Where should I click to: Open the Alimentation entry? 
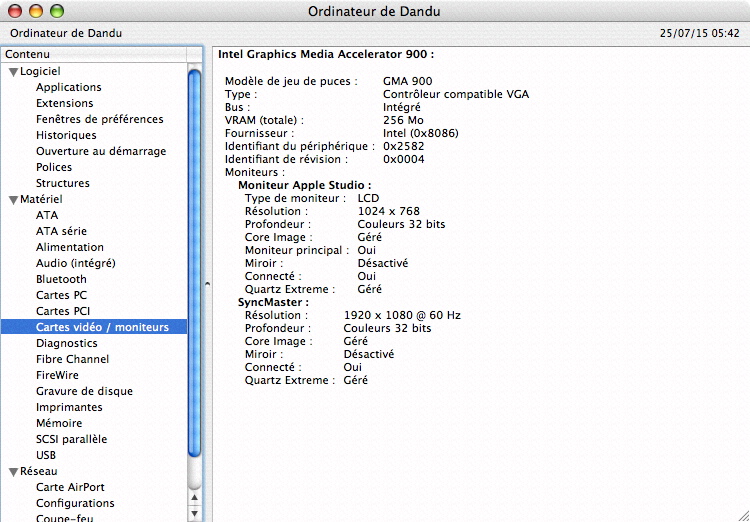[70, 247]
